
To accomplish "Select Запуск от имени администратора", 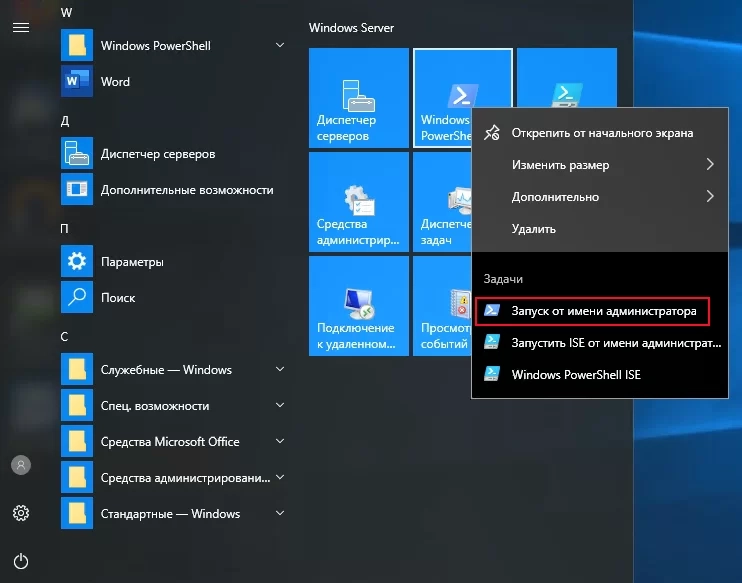I will click(x=592, y=311).
